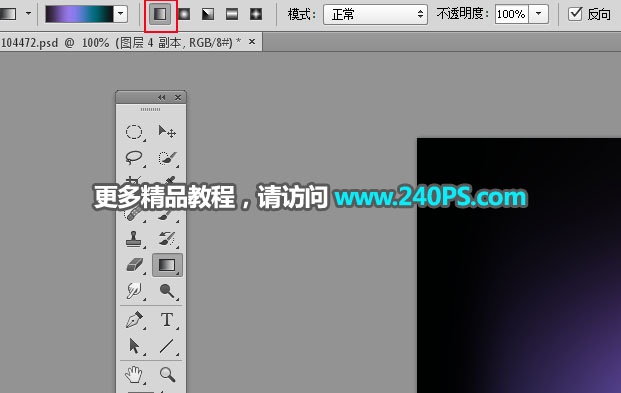Open the tool preset picker arrow

coord(29,14)
